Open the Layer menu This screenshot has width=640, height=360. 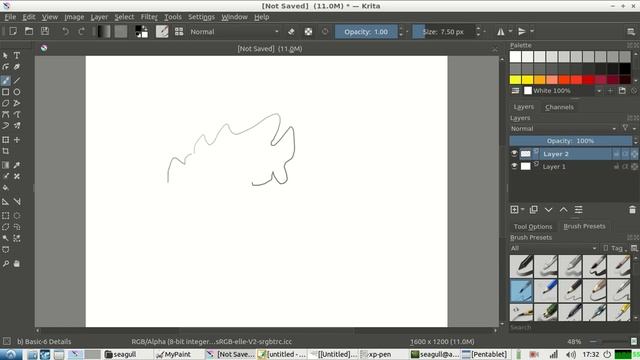coord(99,17)
